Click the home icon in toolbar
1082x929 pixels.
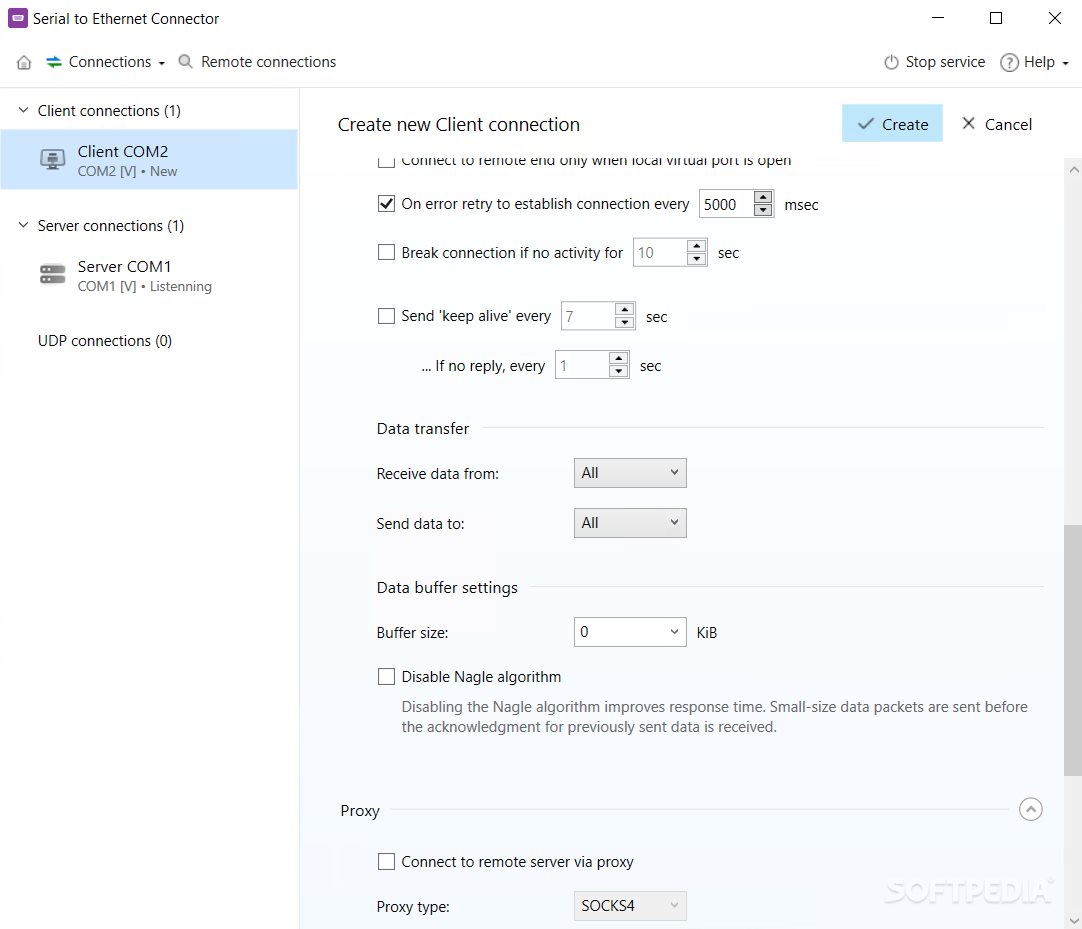click(x=23, y=62)
